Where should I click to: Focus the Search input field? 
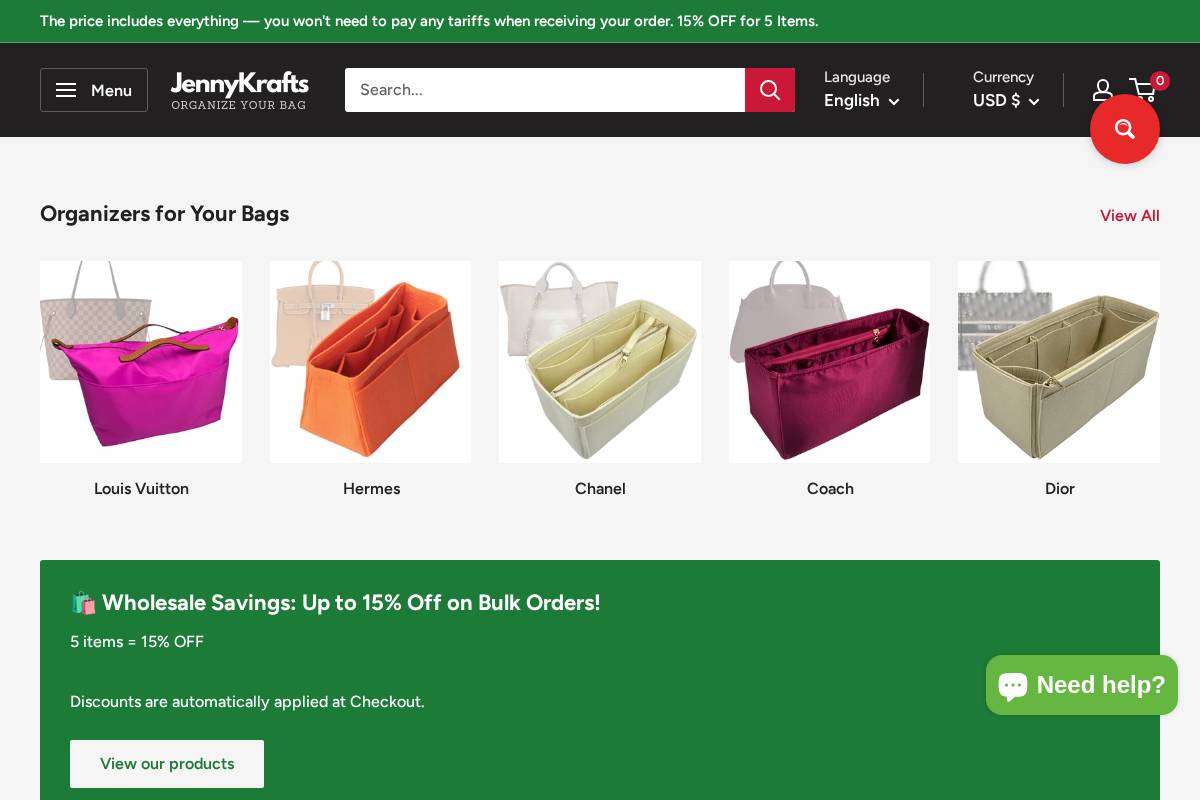(545, 90)
